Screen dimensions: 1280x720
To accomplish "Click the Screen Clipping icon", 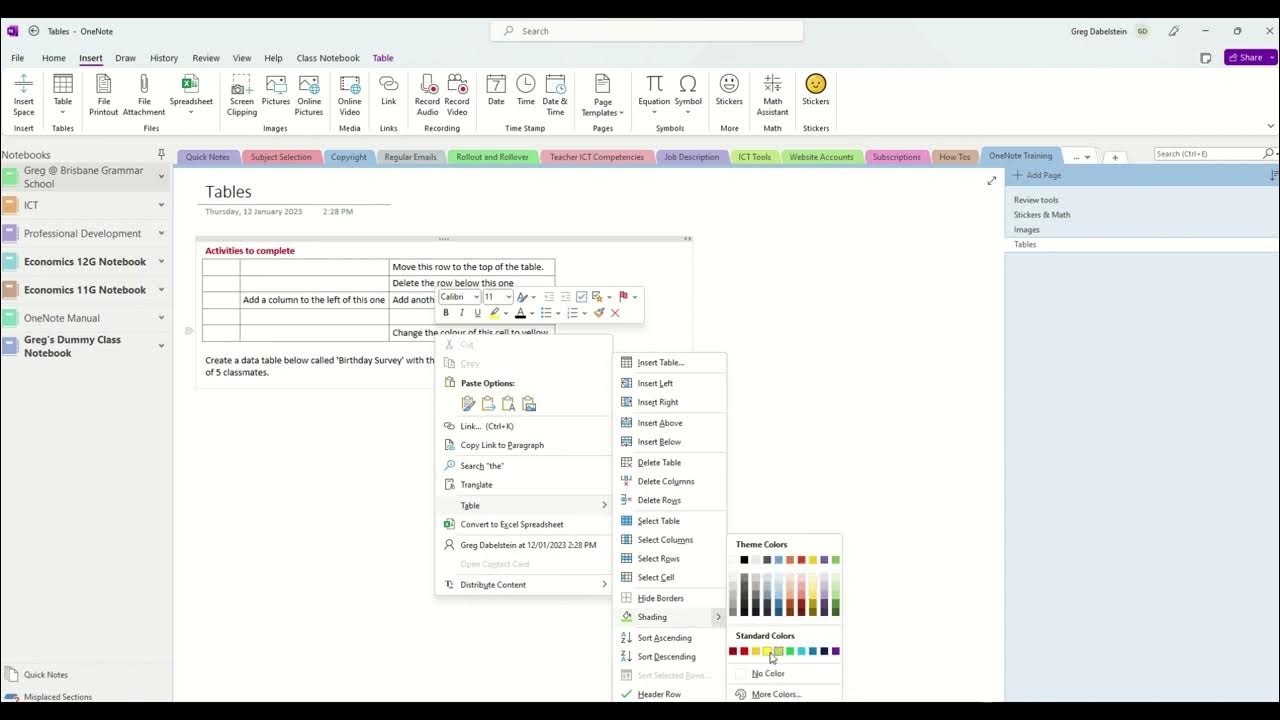I will click(x=242, y=85).
